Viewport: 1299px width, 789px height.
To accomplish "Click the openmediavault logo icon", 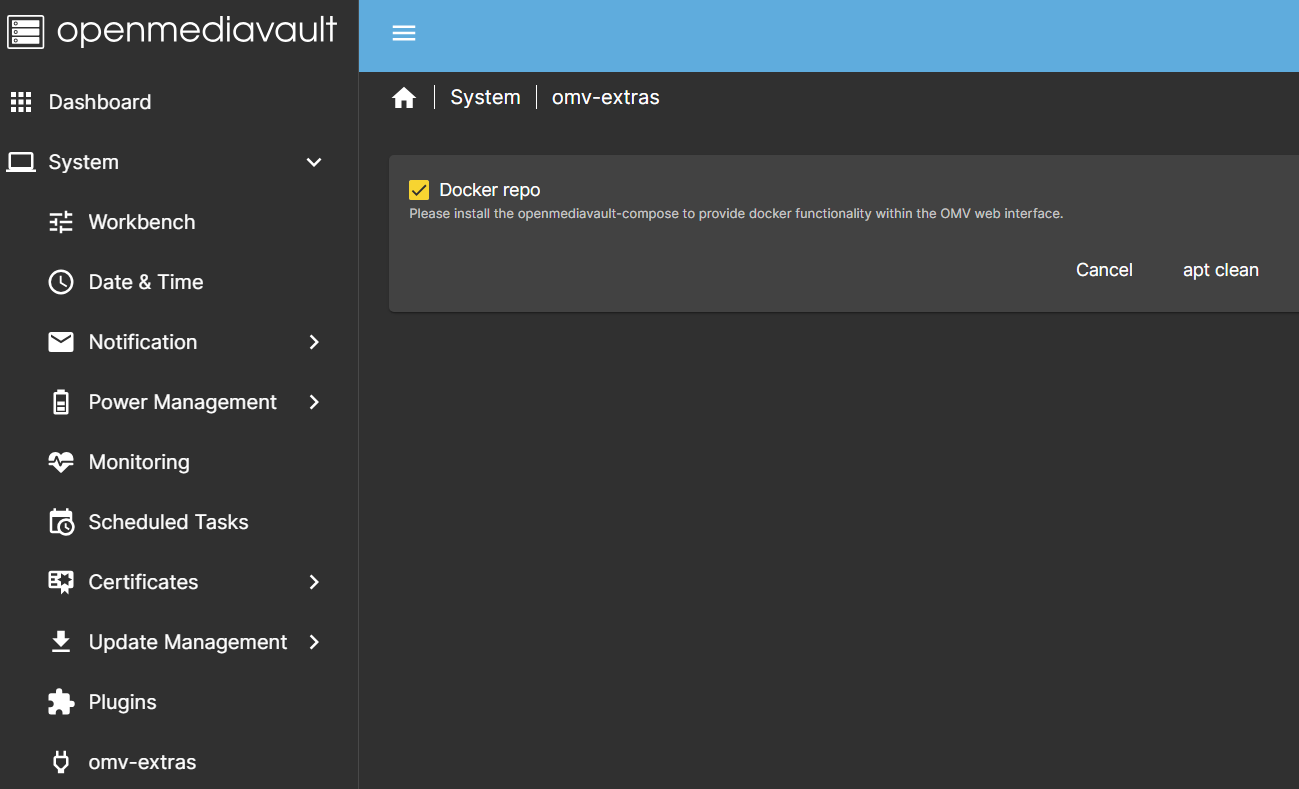I will click(25, 32).
